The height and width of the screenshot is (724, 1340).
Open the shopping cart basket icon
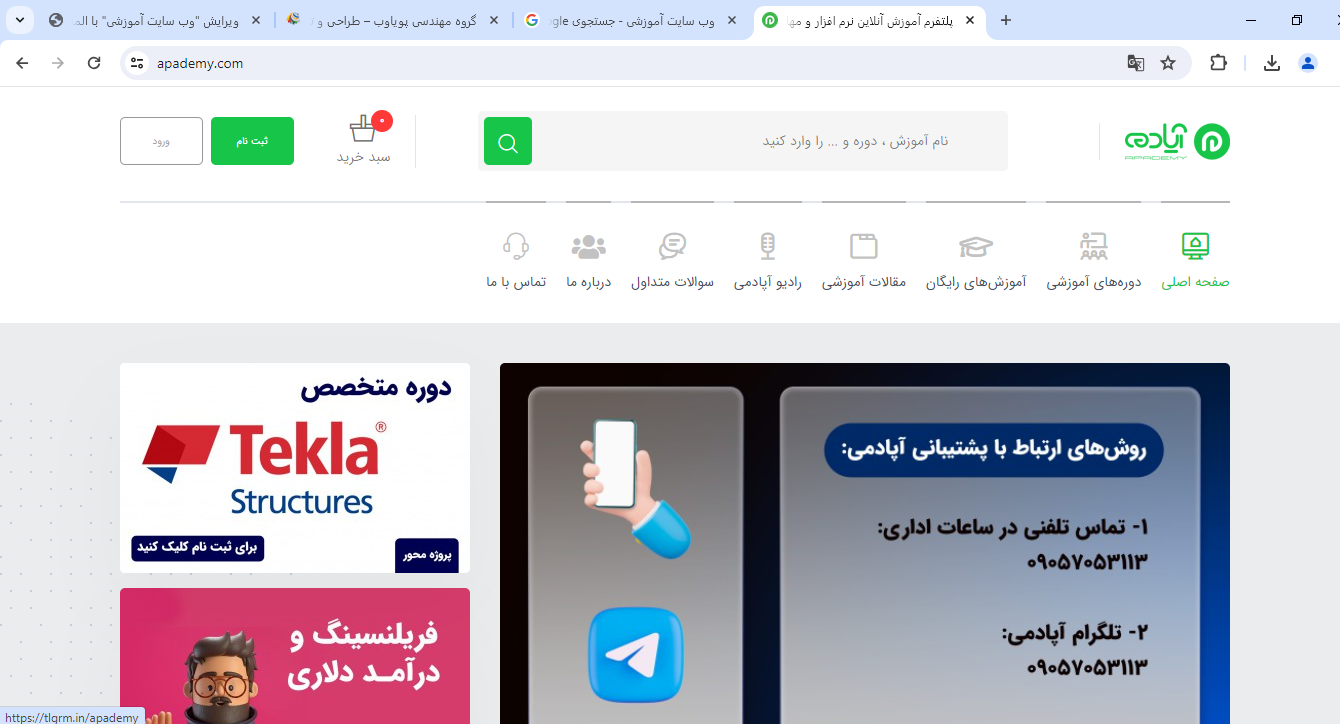coord(363,129)
